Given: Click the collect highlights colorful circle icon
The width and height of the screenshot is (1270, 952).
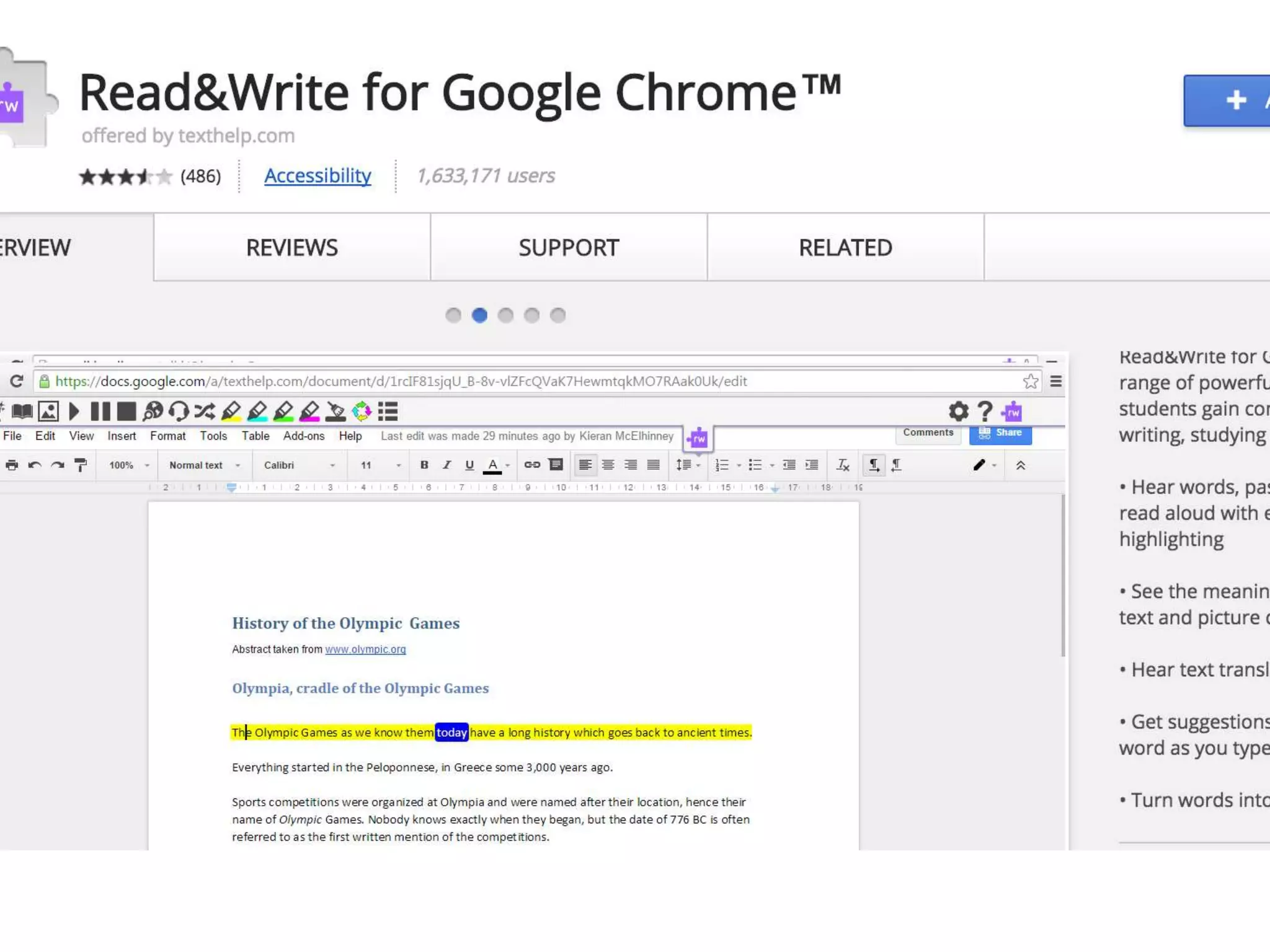Looking at the screenshot, I should pyautogui.click(x=362, y=412).
